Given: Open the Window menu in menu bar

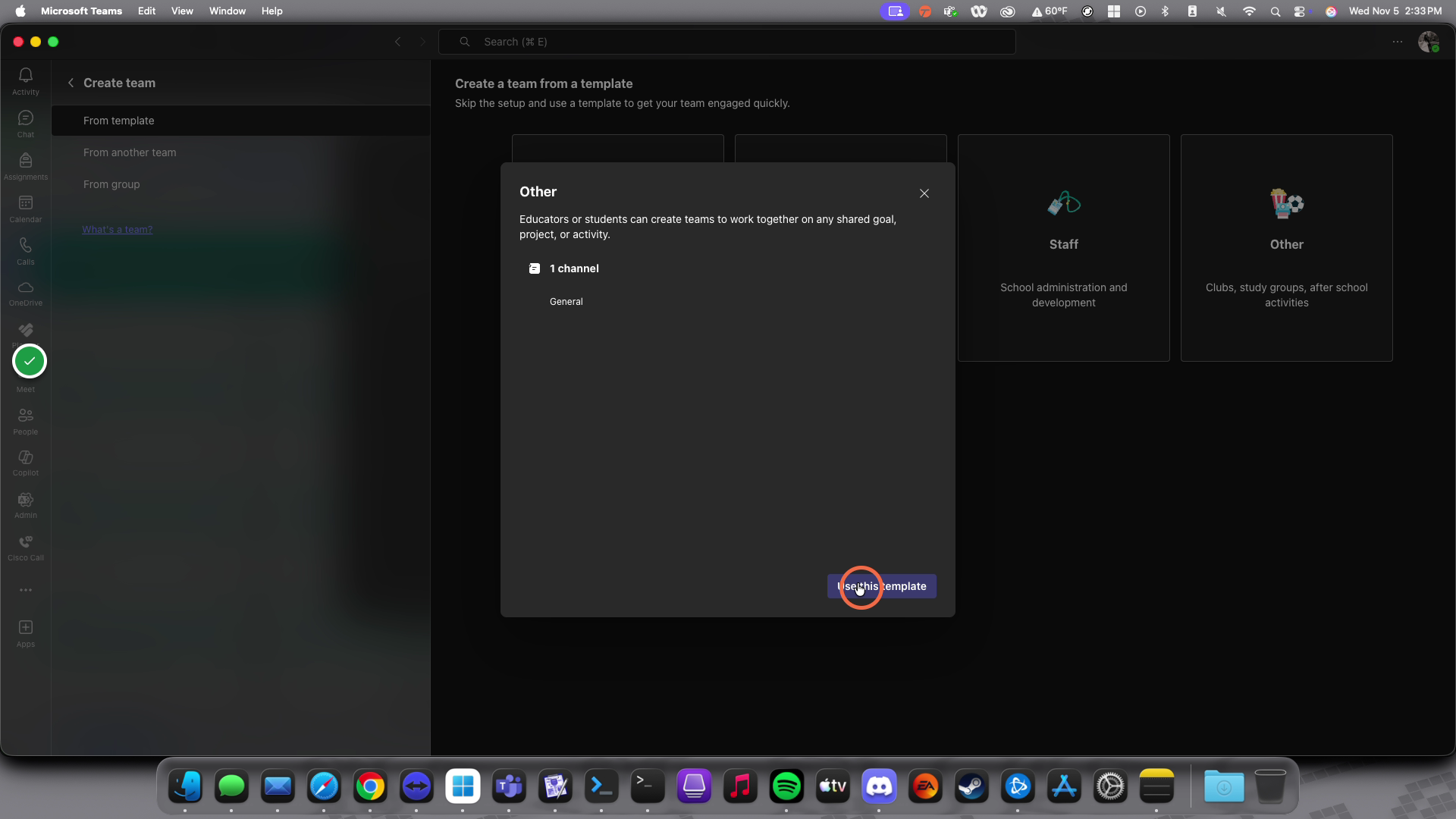Looking at the screenshot, I should [x=227, y=11].
